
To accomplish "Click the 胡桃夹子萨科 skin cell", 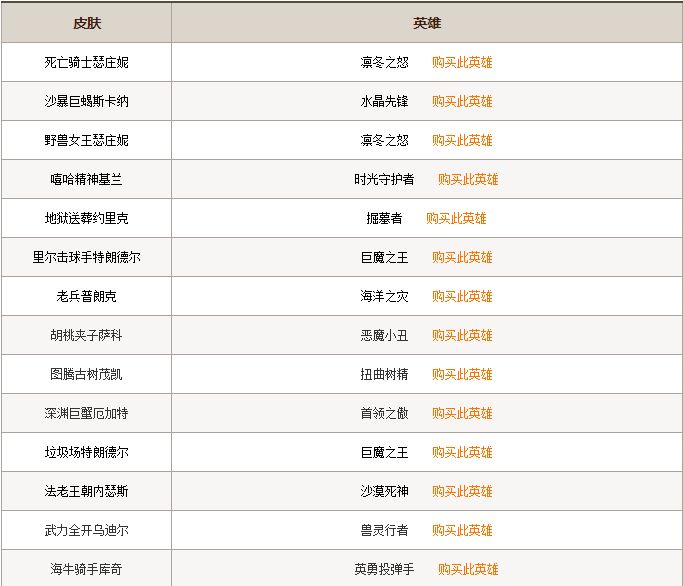I will point(87,335).
